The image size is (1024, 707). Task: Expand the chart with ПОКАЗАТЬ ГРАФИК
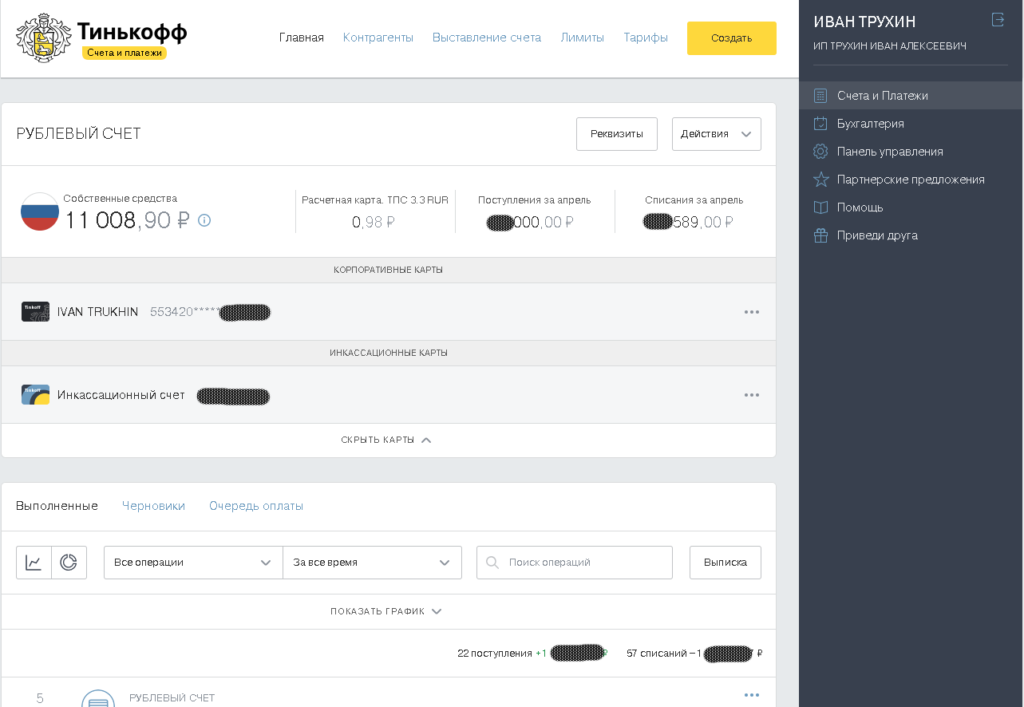tap(387, 612)
